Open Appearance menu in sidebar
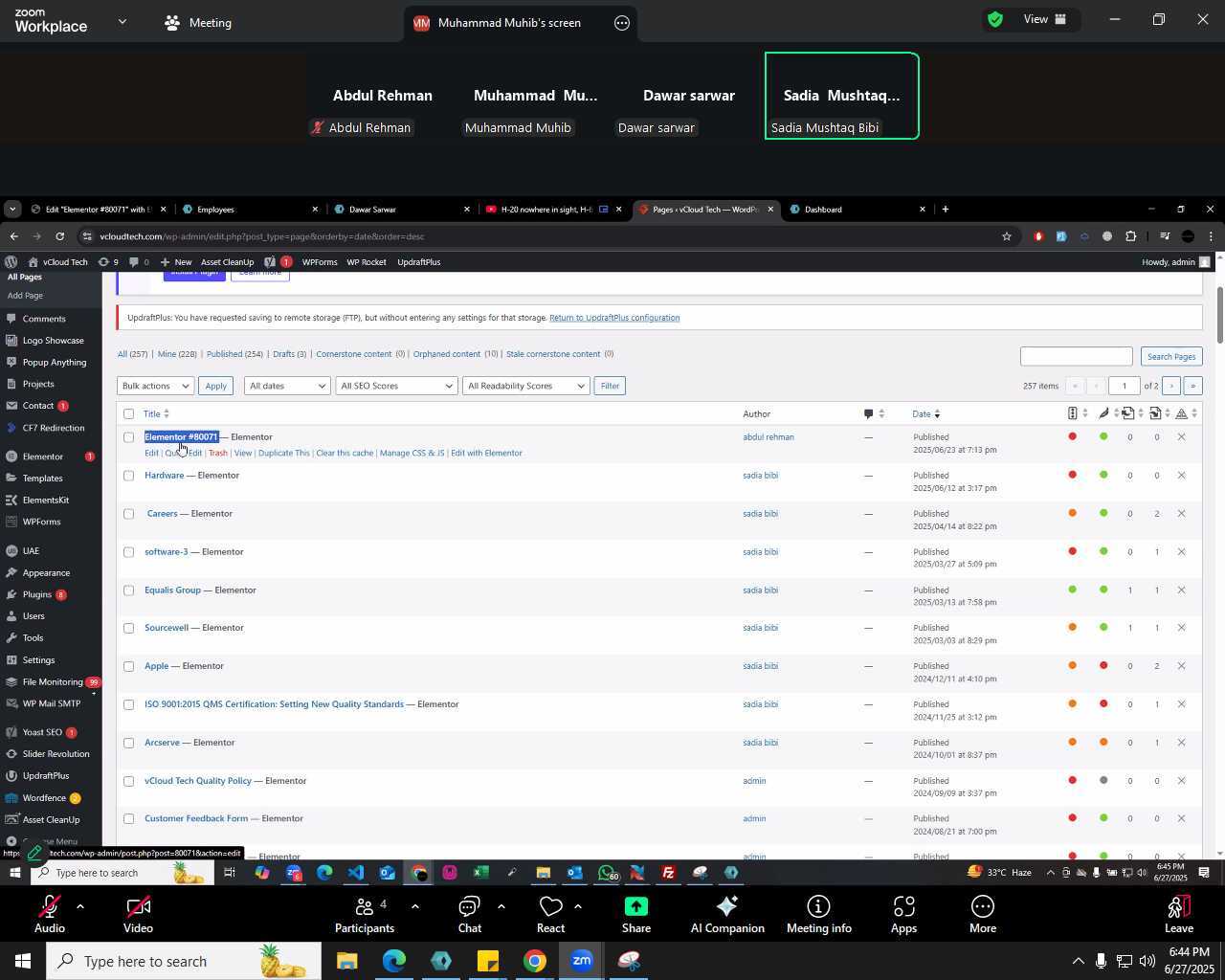This screenshot has height=980, width=1225. point(46,573)
